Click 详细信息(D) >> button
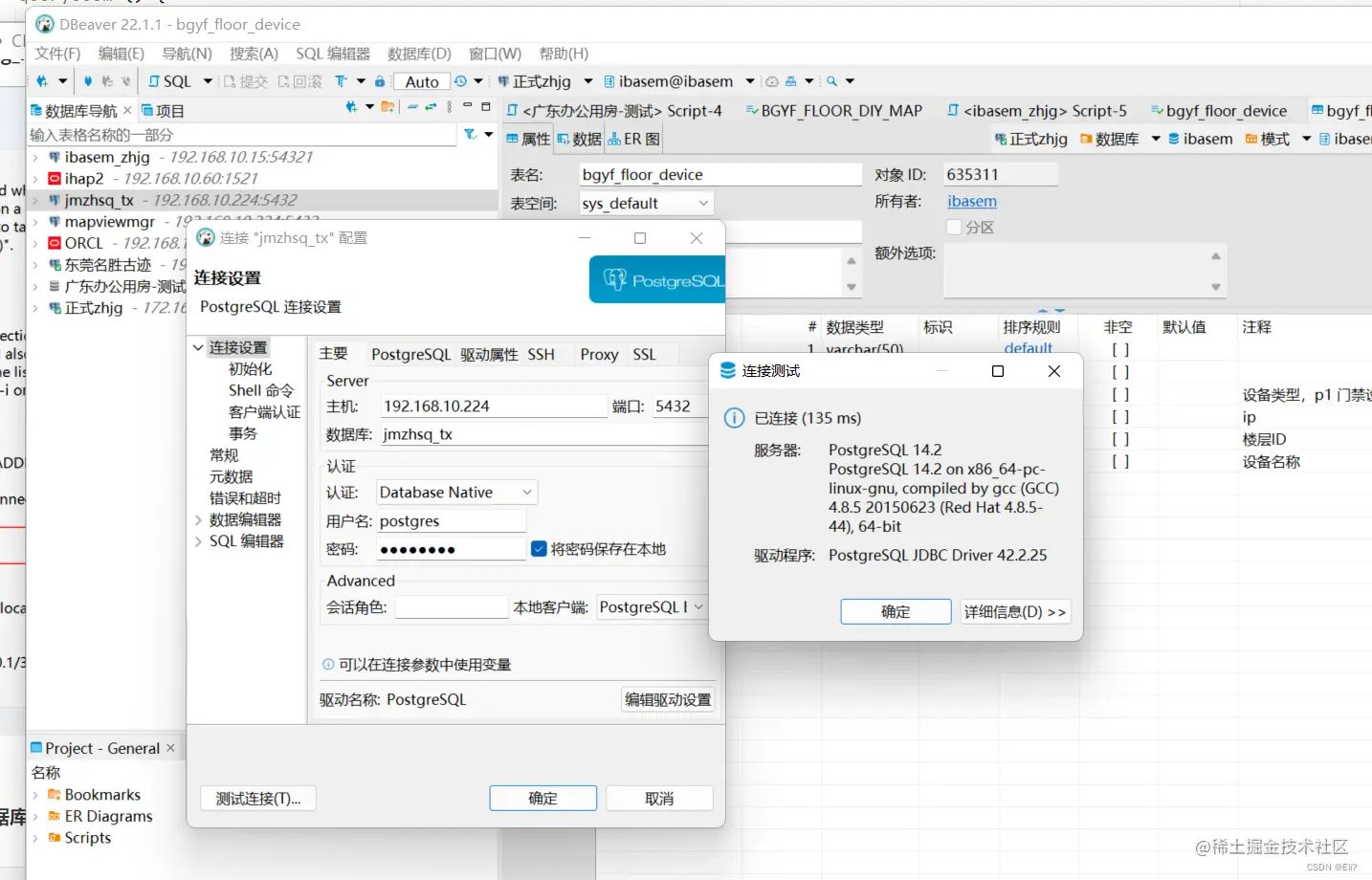This screenshot has height=880, width=1372. pos(1015,611)
